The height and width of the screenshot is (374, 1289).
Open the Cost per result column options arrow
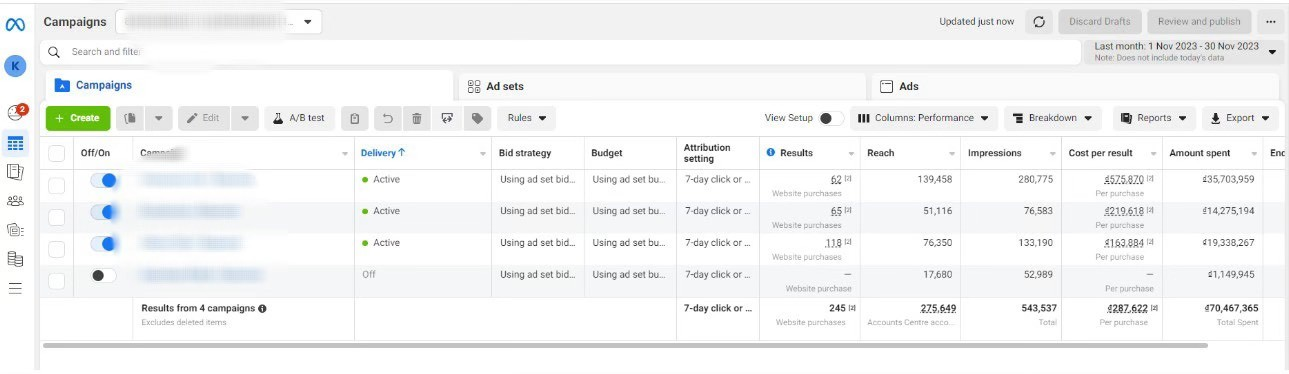click(1153, 154)
